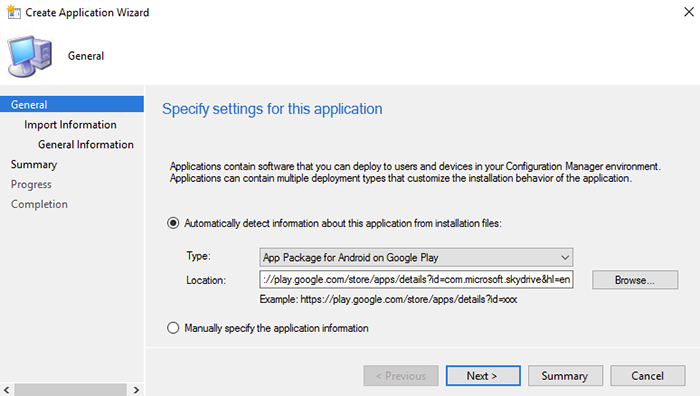Open the Type dropdown list
The image size is (700, 396).
(x=416, y=258)
